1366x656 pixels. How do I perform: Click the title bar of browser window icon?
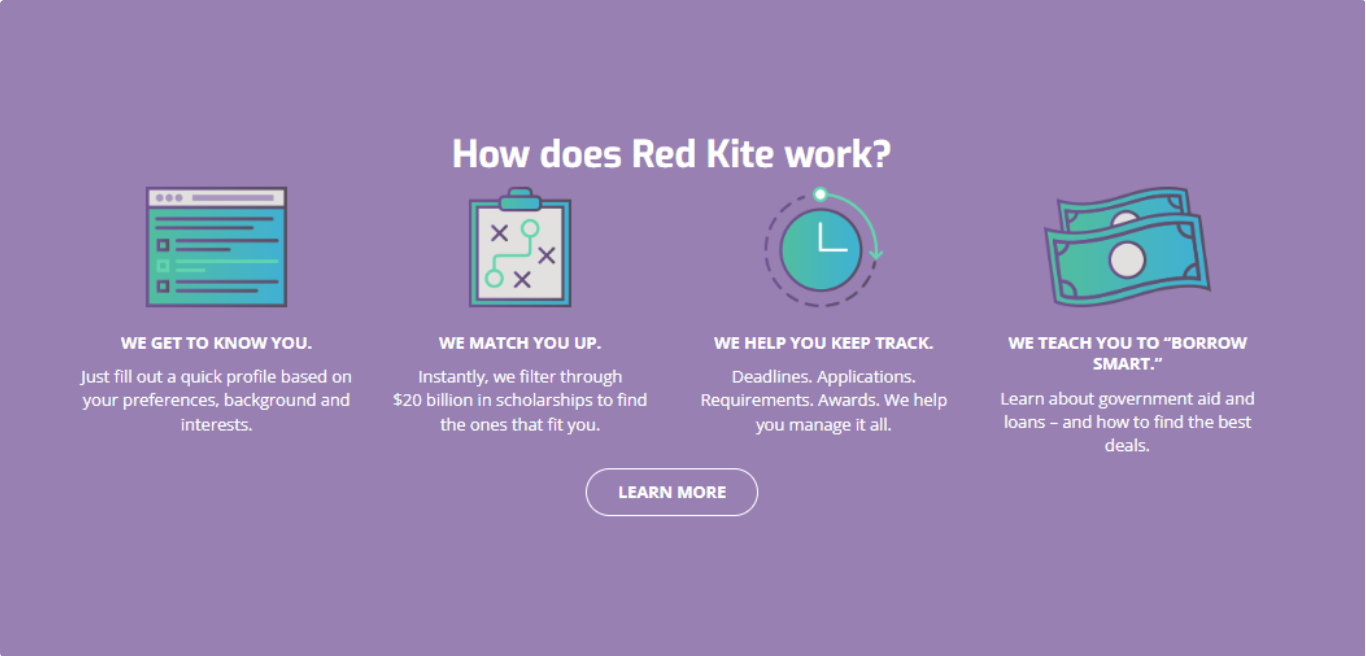[x=216, y=197]
